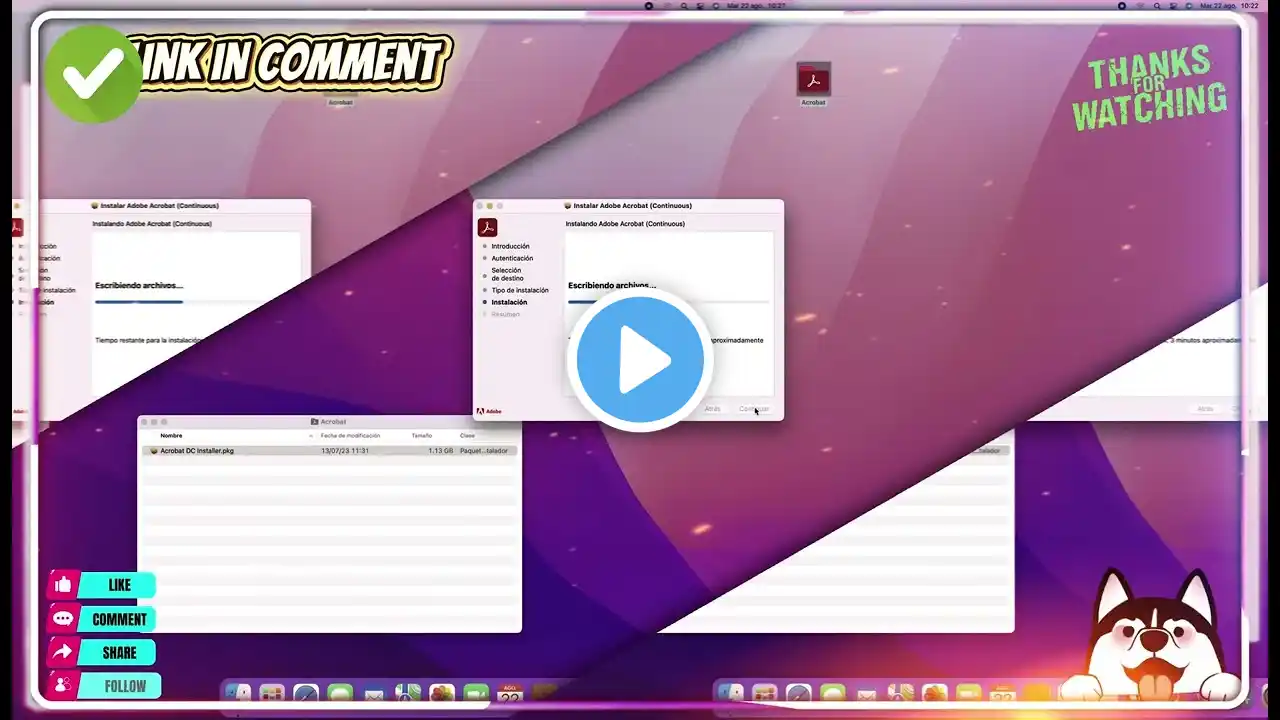
Task: Sort Finder list by Clase column
Action: (467, 436)
